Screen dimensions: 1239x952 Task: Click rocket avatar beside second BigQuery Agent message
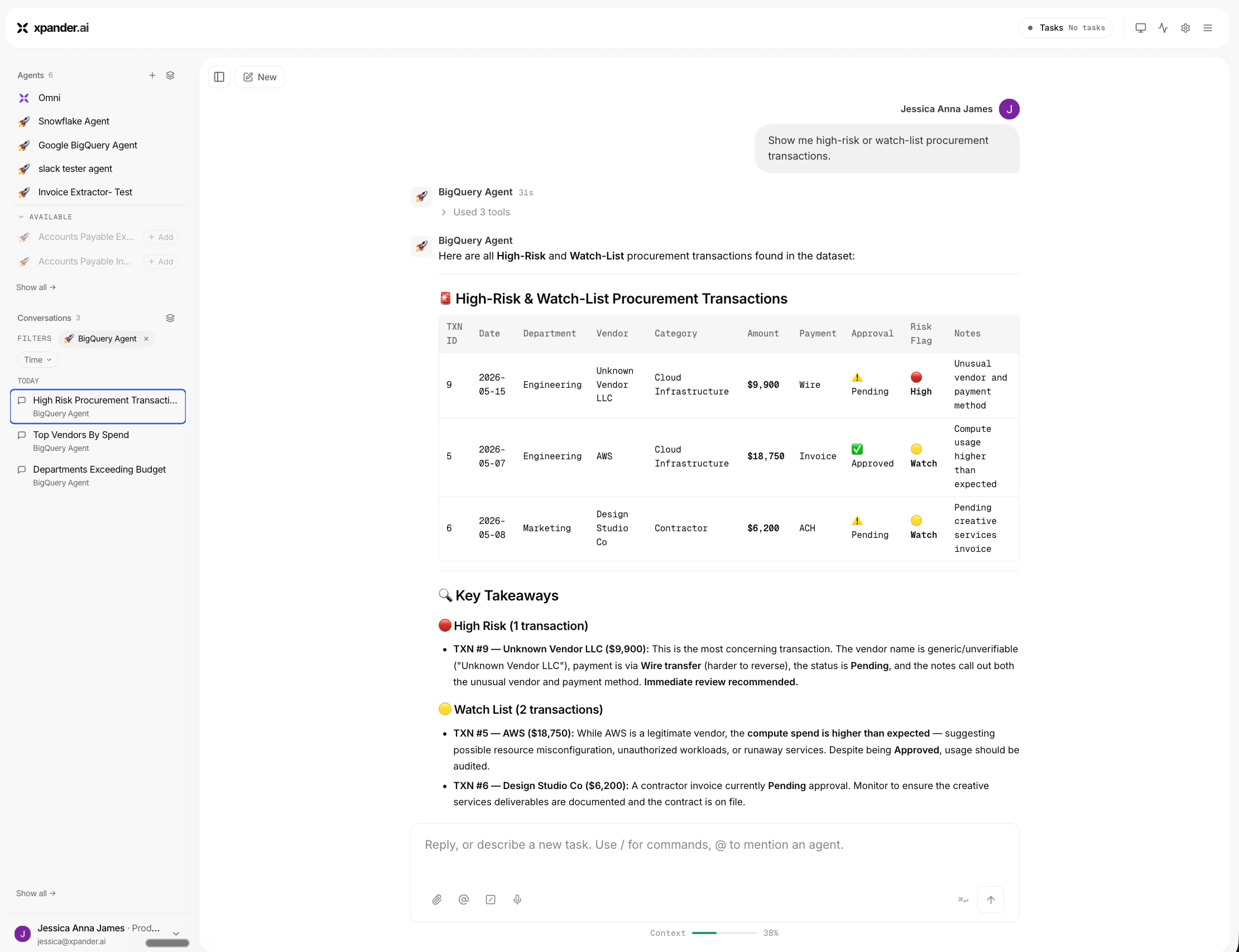click(x=421, y=246)
